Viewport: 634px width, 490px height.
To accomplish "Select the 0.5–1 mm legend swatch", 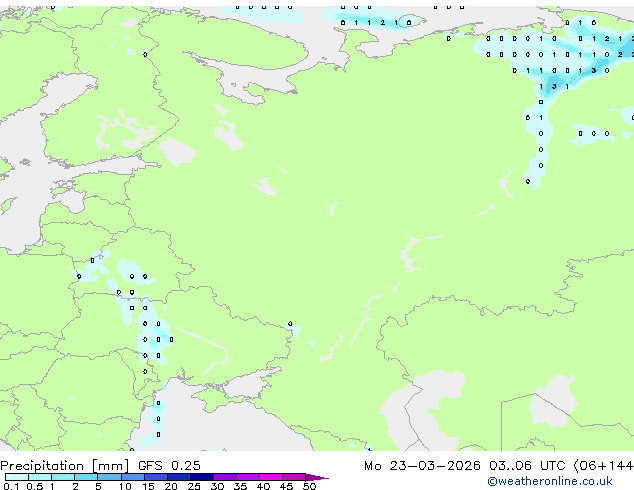I will pyautogui.click(x=40, y=477).
